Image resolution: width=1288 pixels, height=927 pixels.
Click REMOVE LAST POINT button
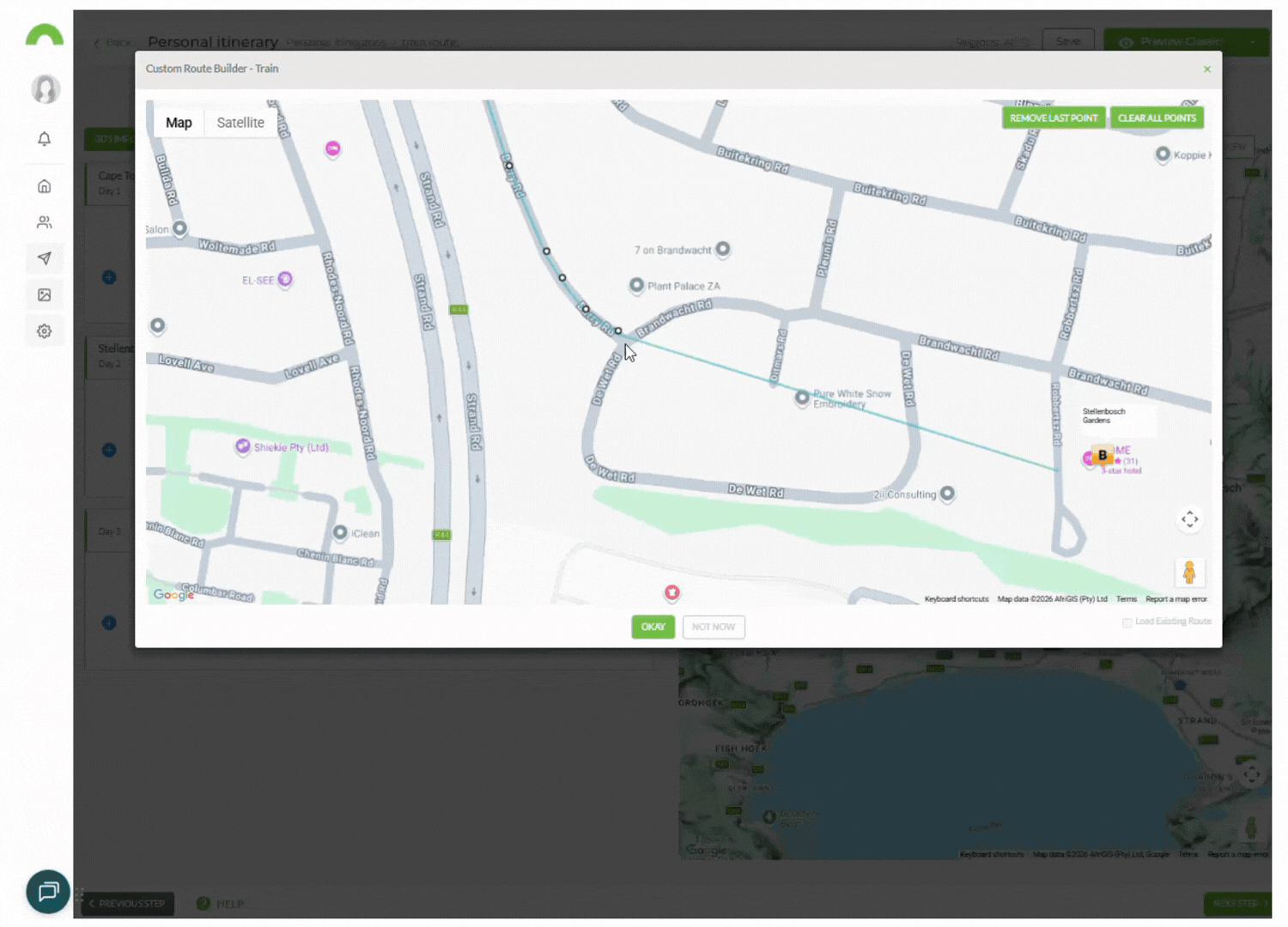(1054, 118)
